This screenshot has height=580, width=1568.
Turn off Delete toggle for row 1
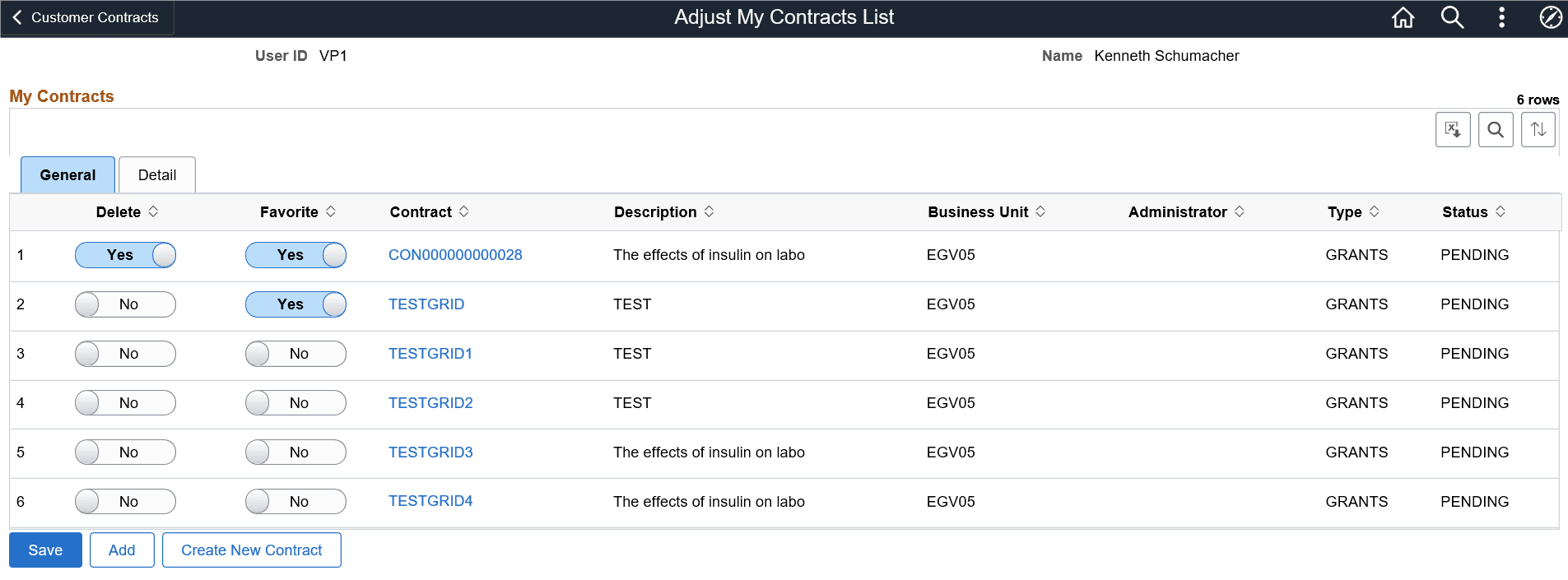tap(125, 255)
